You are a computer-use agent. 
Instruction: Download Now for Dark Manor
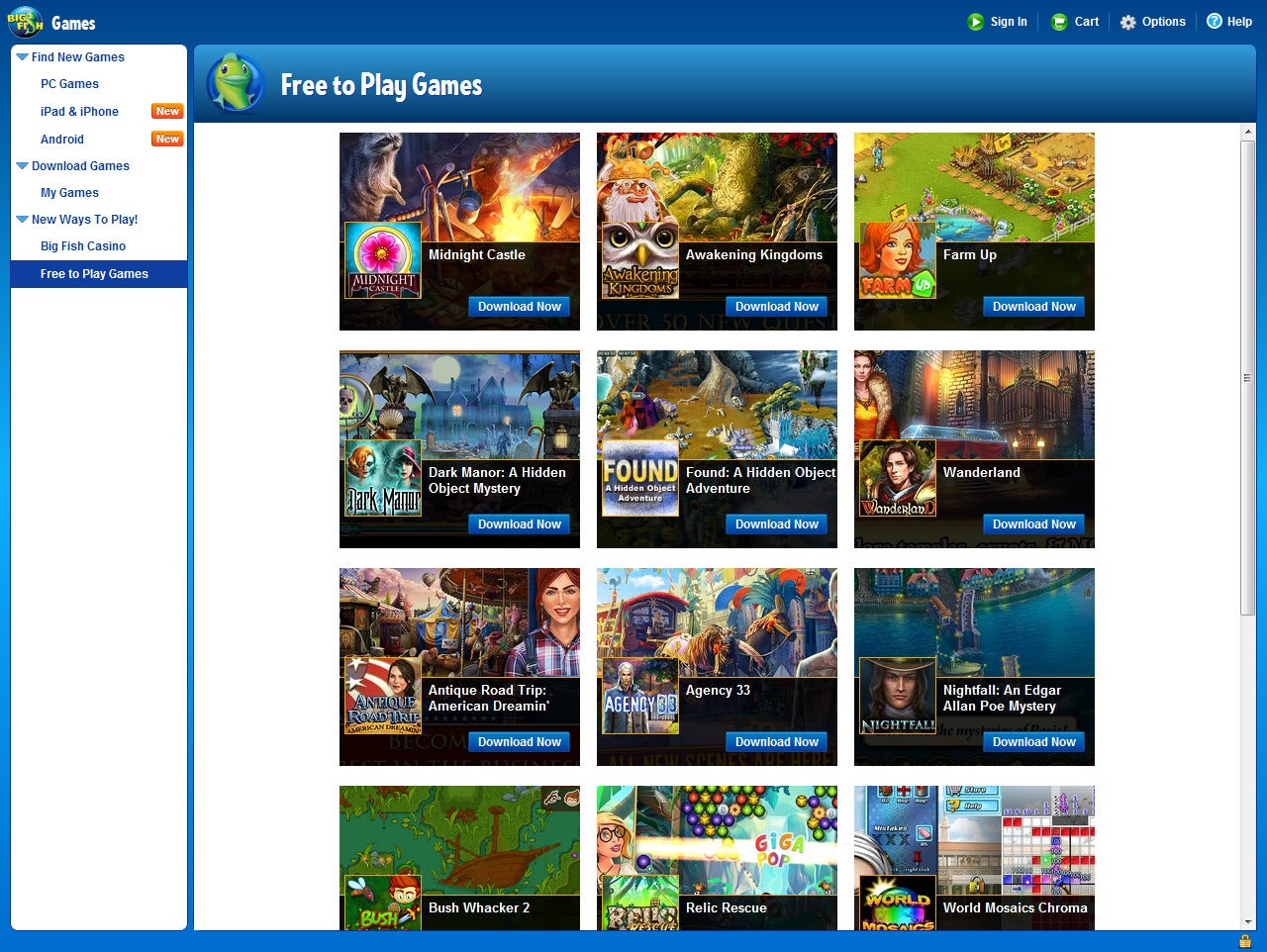[520, 524]
